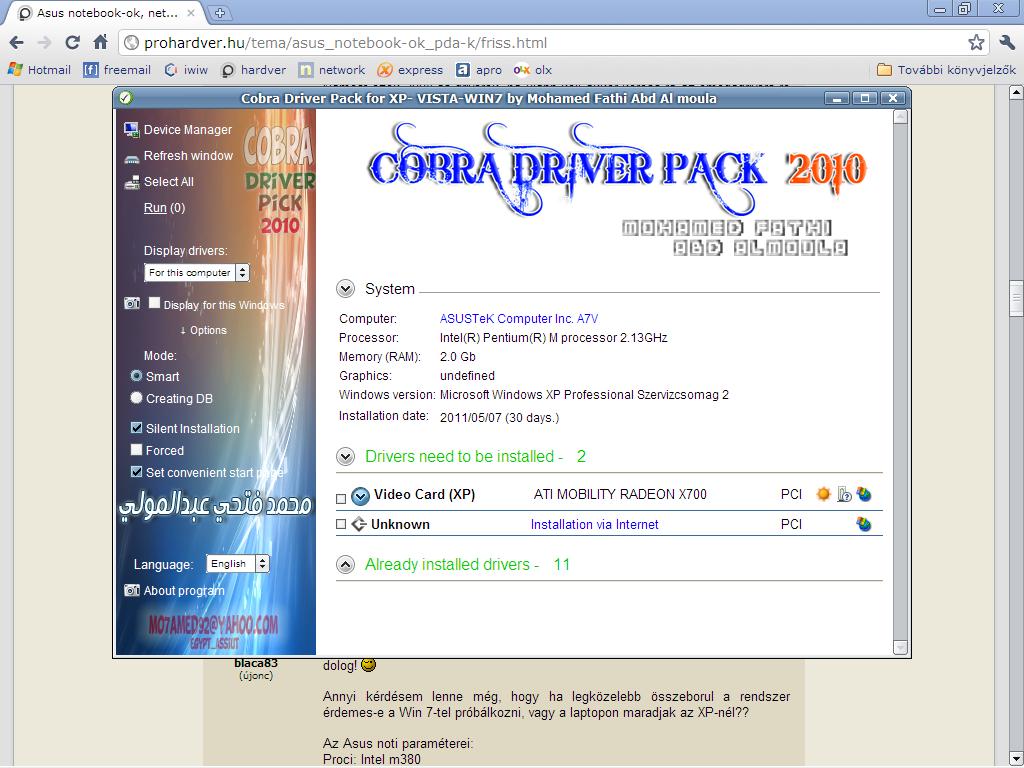Click the Cobra window scroll up arrow

click(x=901, y=117)
